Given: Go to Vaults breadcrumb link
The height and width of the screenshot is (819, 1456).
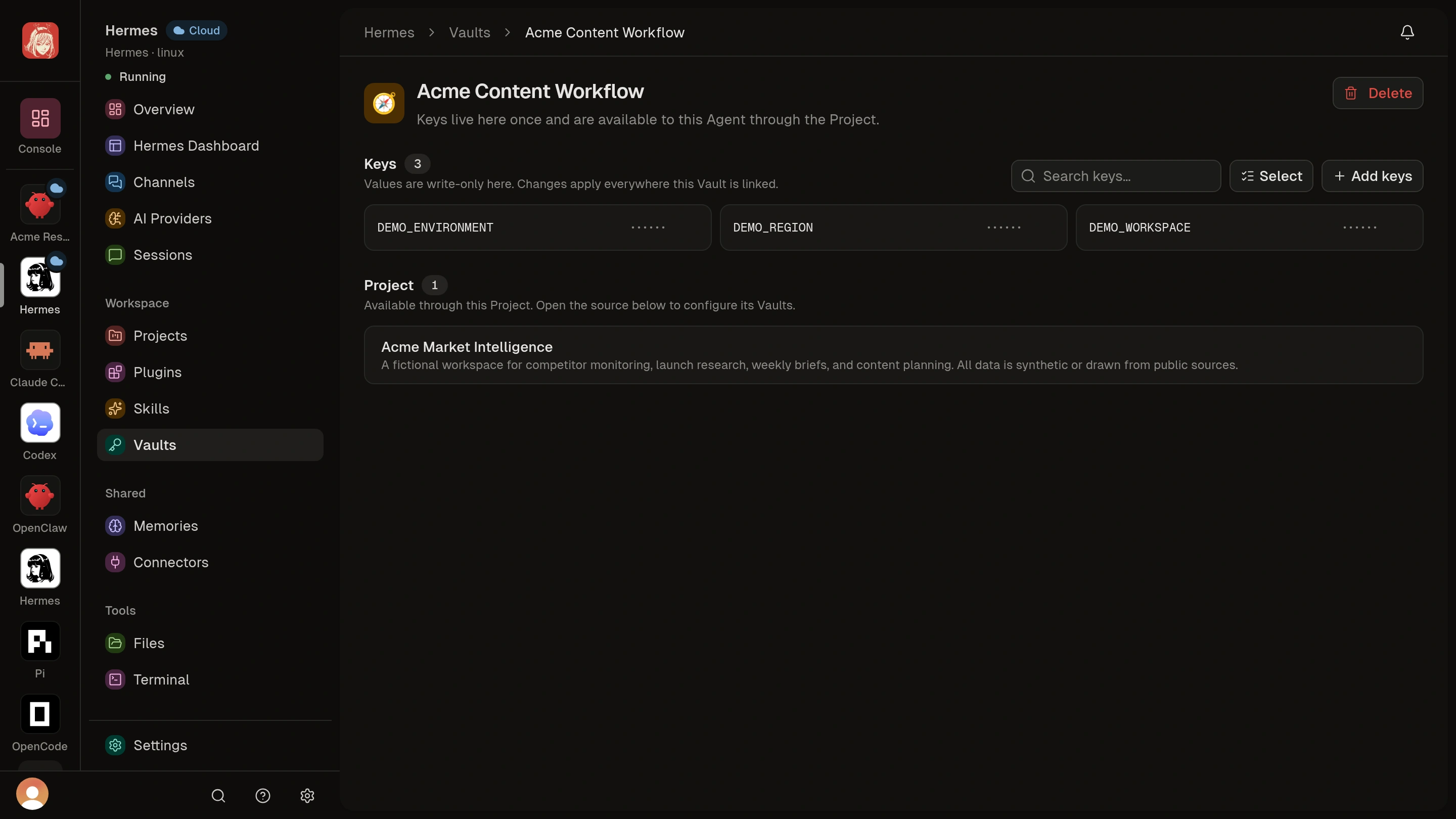Looking at the screenshot, I should tap(470, 32).
